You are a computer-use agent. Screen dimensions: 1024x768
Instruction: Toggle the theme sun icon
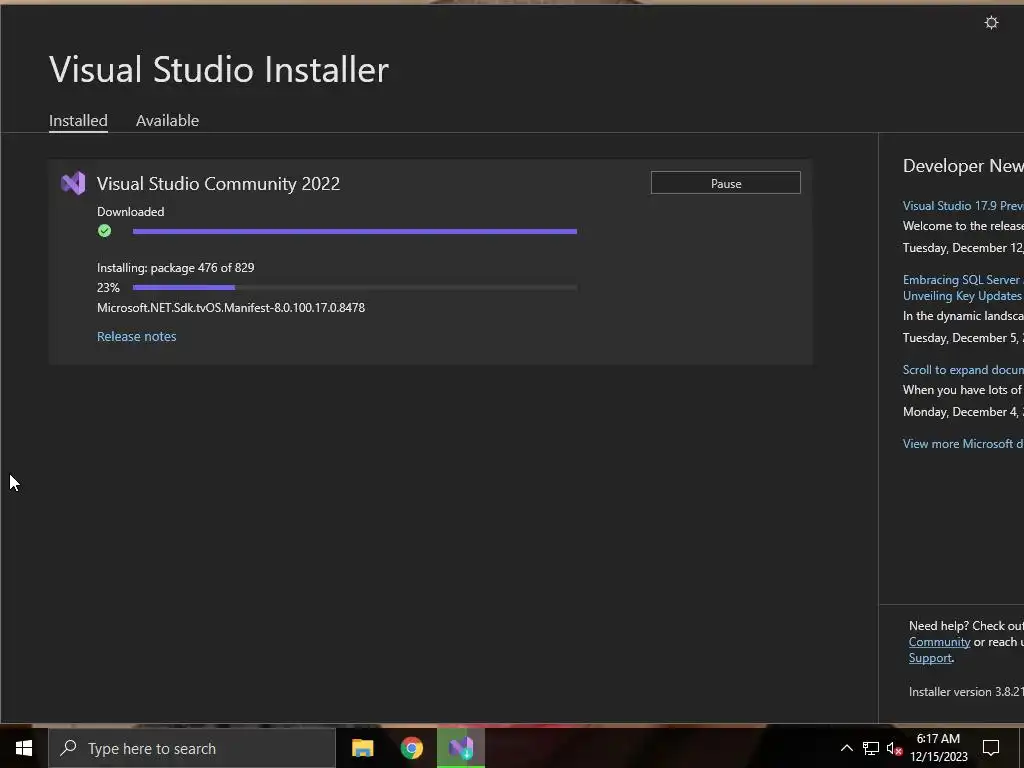[991, 23]
